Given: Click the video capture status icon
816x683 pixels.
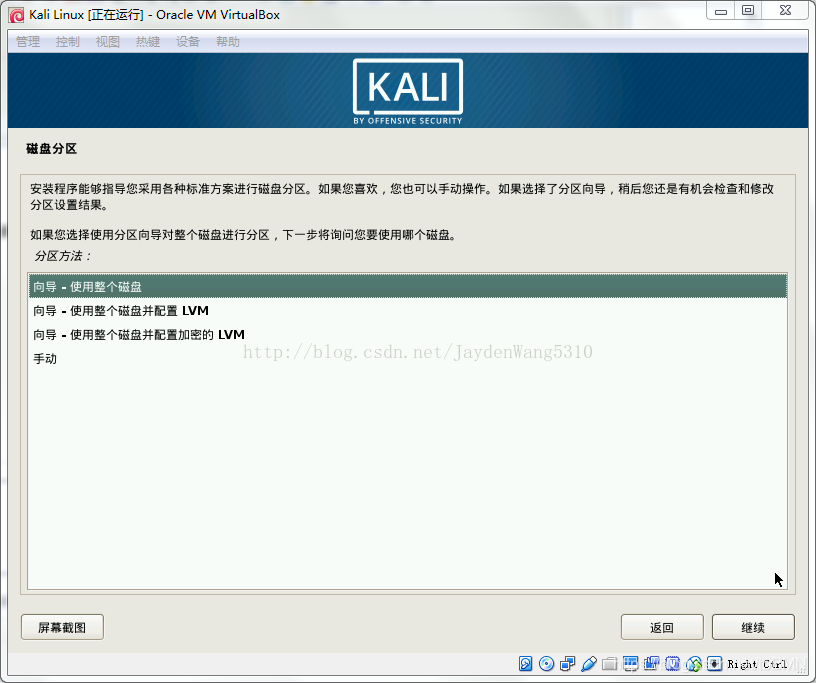Looking at the screenshot, I should click(652, 664).
